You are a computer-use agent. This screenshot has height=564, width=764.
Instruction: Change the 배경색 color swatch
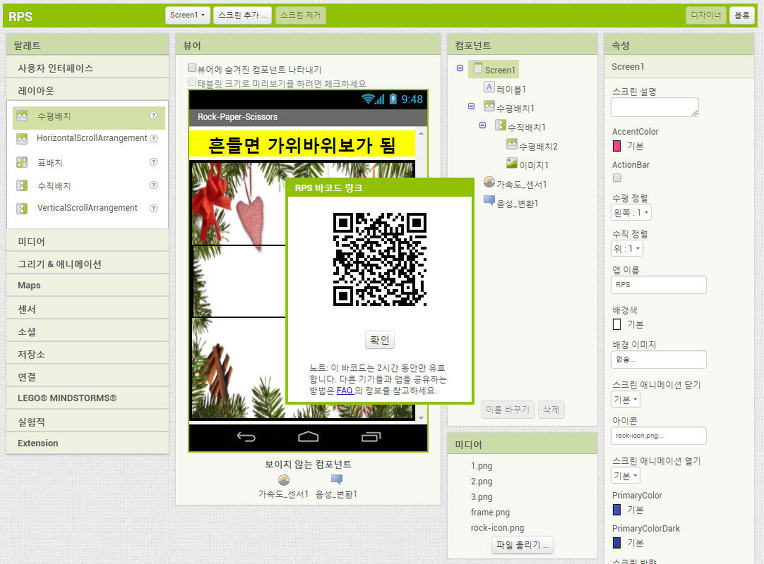pyautogui.click(x=617, y=324)
